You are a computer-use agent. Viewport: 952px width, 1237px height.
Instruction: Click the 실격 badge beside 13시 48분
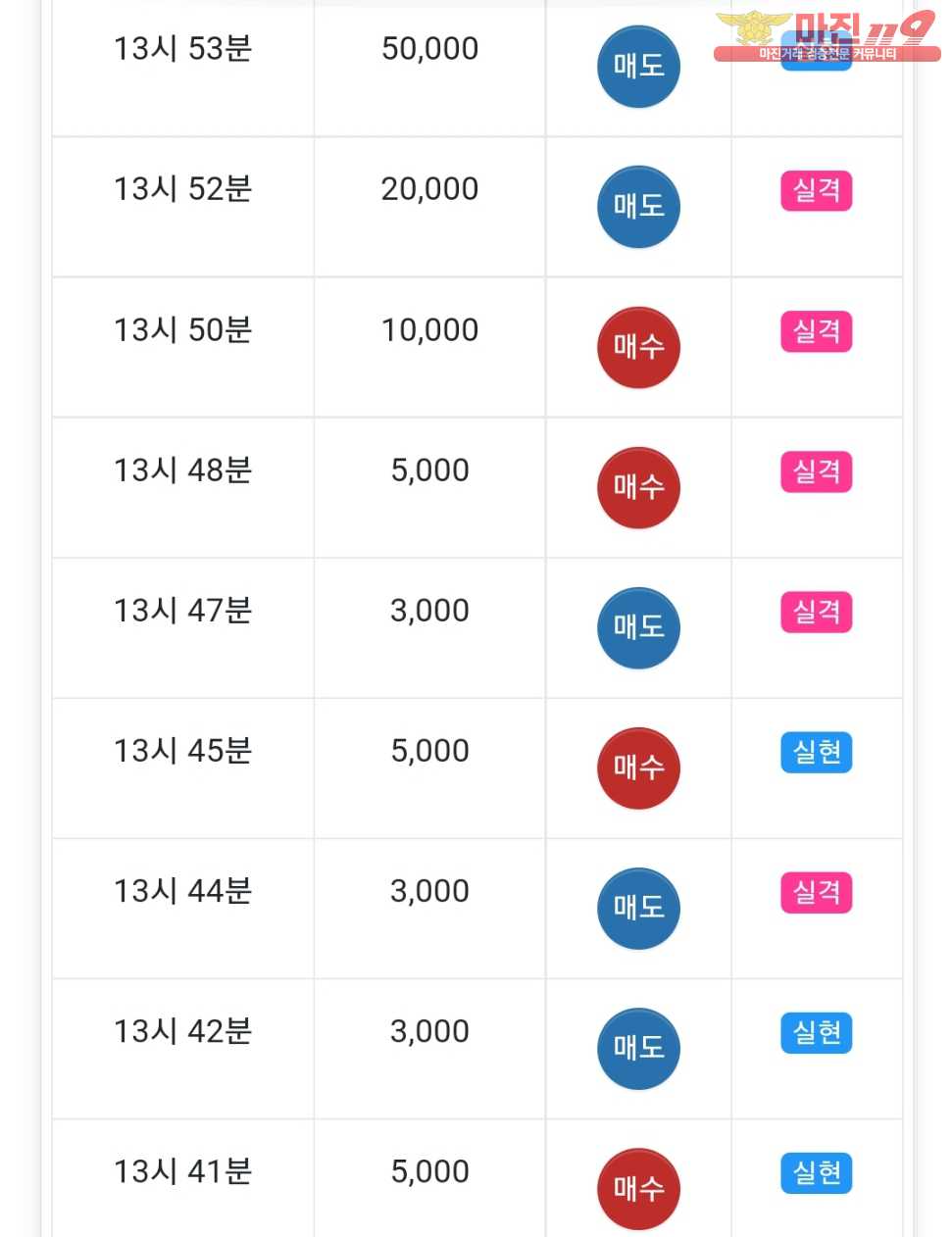pos(816,471)
